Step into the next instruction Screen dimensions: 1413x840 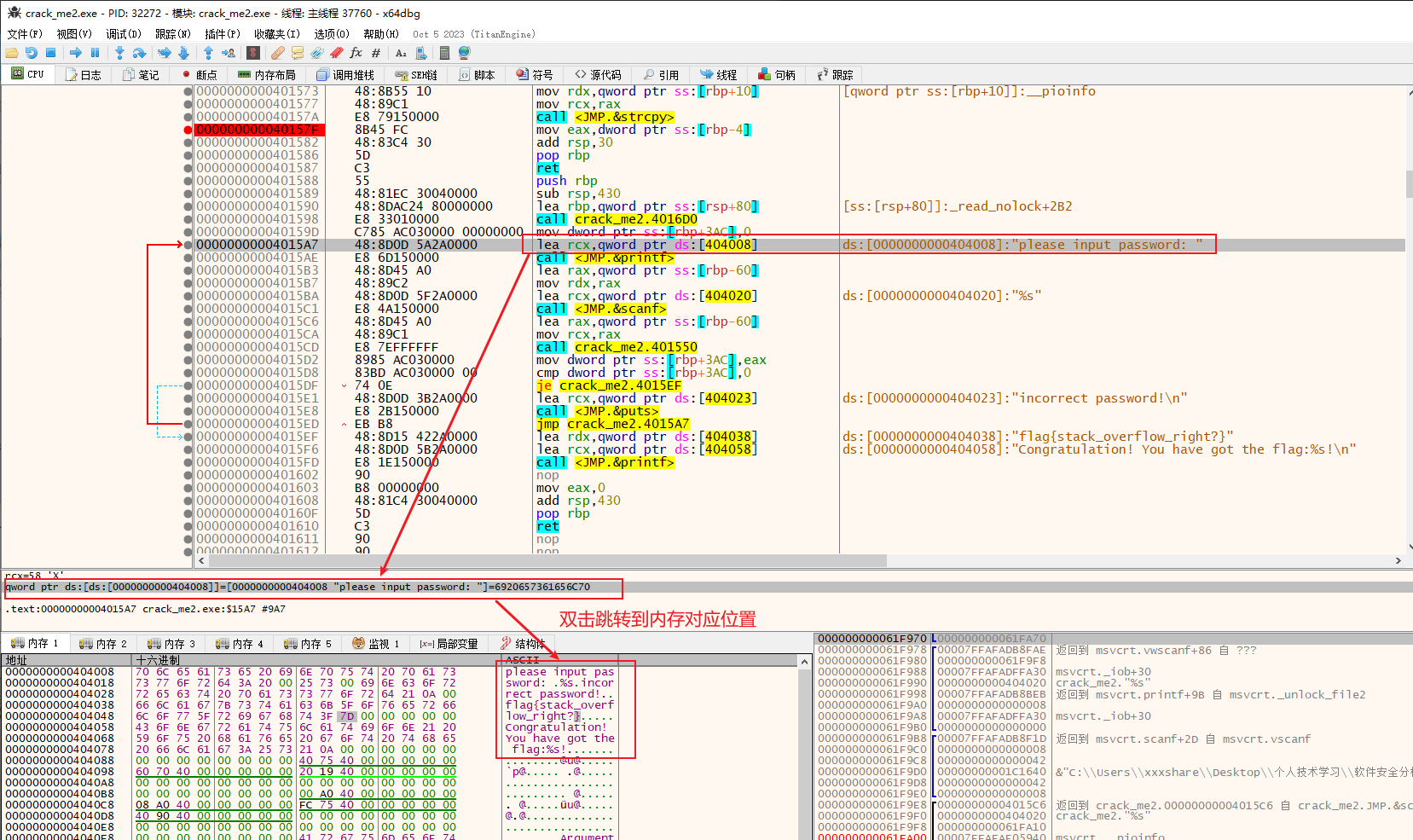click(119, 52)
